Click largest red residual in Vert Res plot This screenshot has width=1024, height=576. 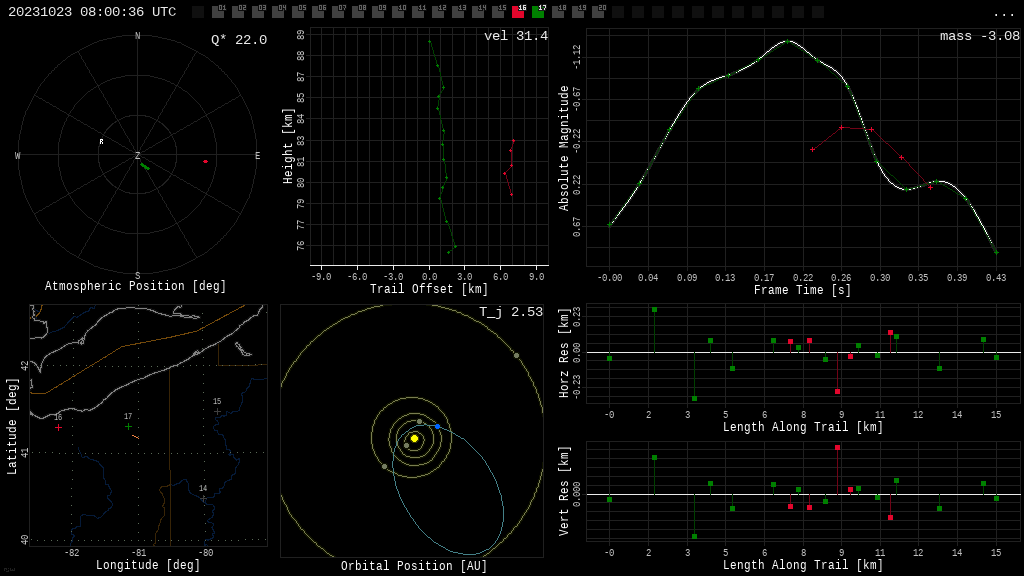837,447
